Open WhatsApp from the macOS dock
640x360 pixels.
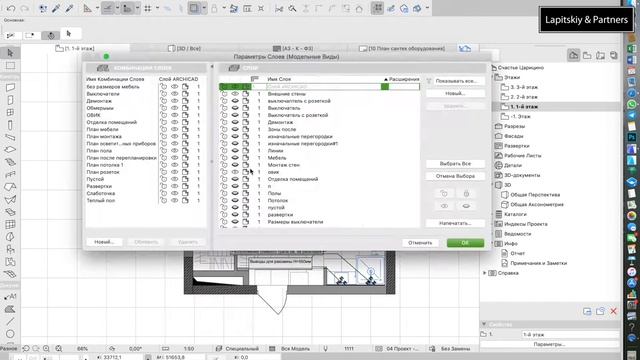(x=632, y=104)
